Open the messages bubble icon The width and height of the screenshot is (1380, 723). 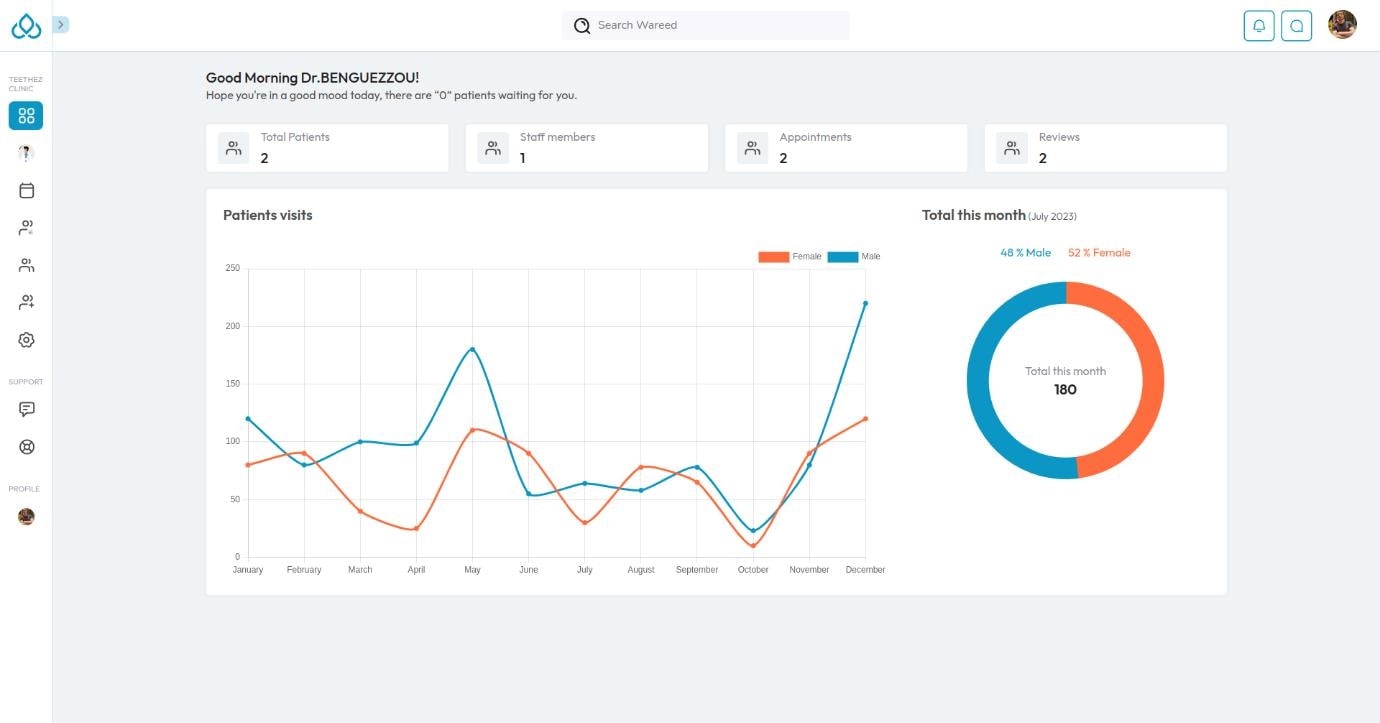(x=1297, y=25)
